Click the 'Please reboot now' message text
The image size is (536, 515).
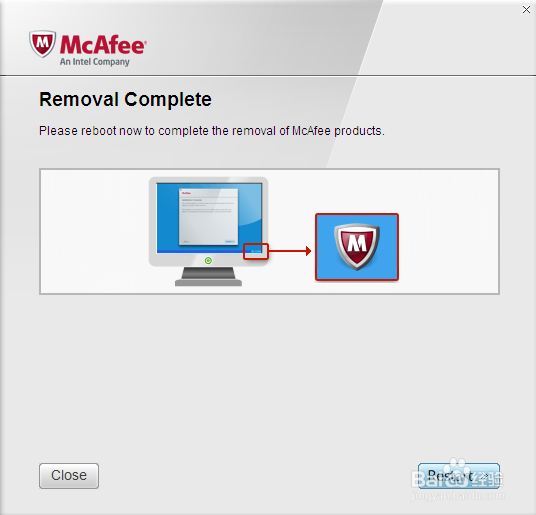pos(212,131)
